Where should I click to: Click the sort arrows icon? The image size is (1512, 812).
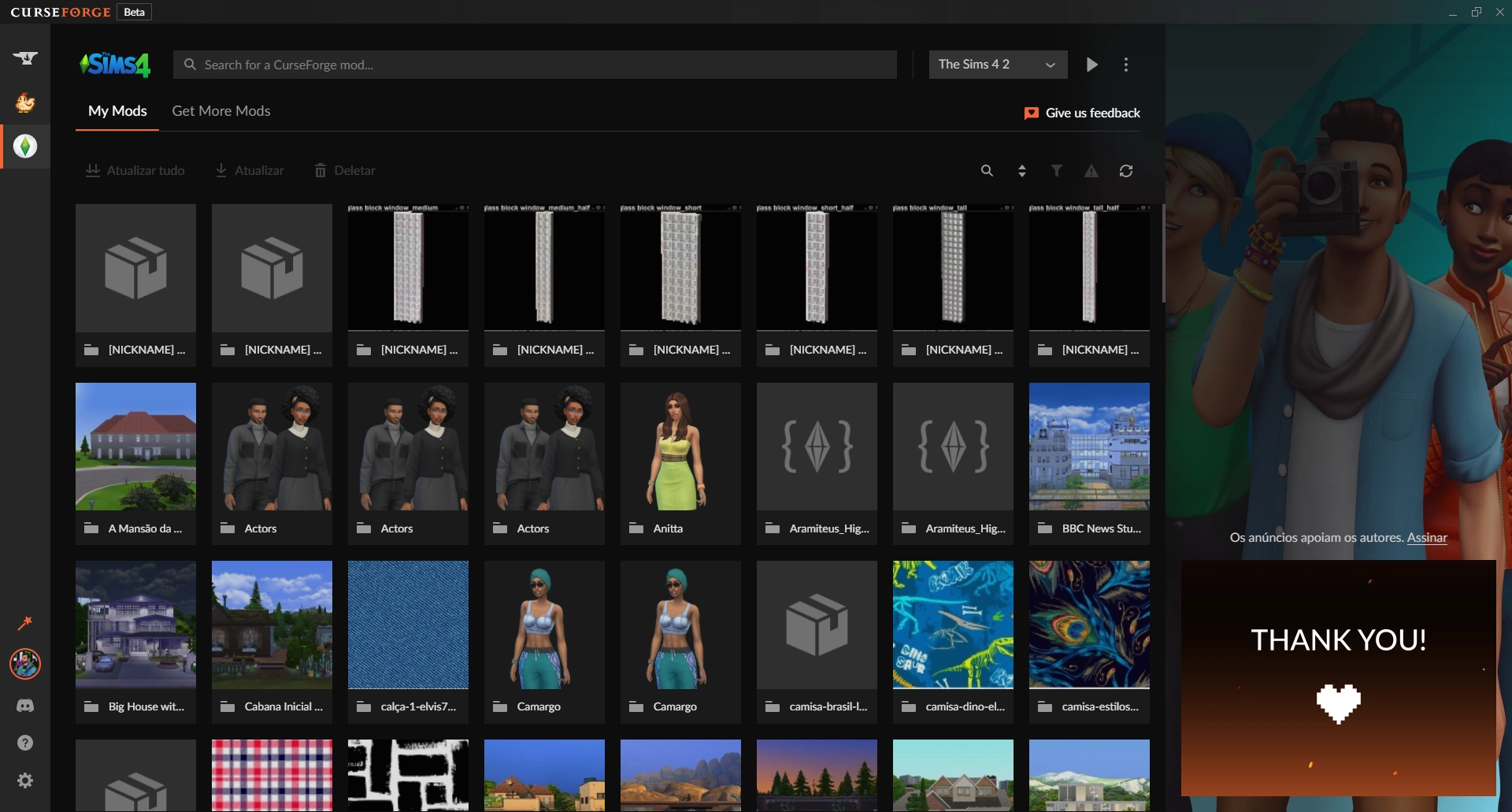1021,171
